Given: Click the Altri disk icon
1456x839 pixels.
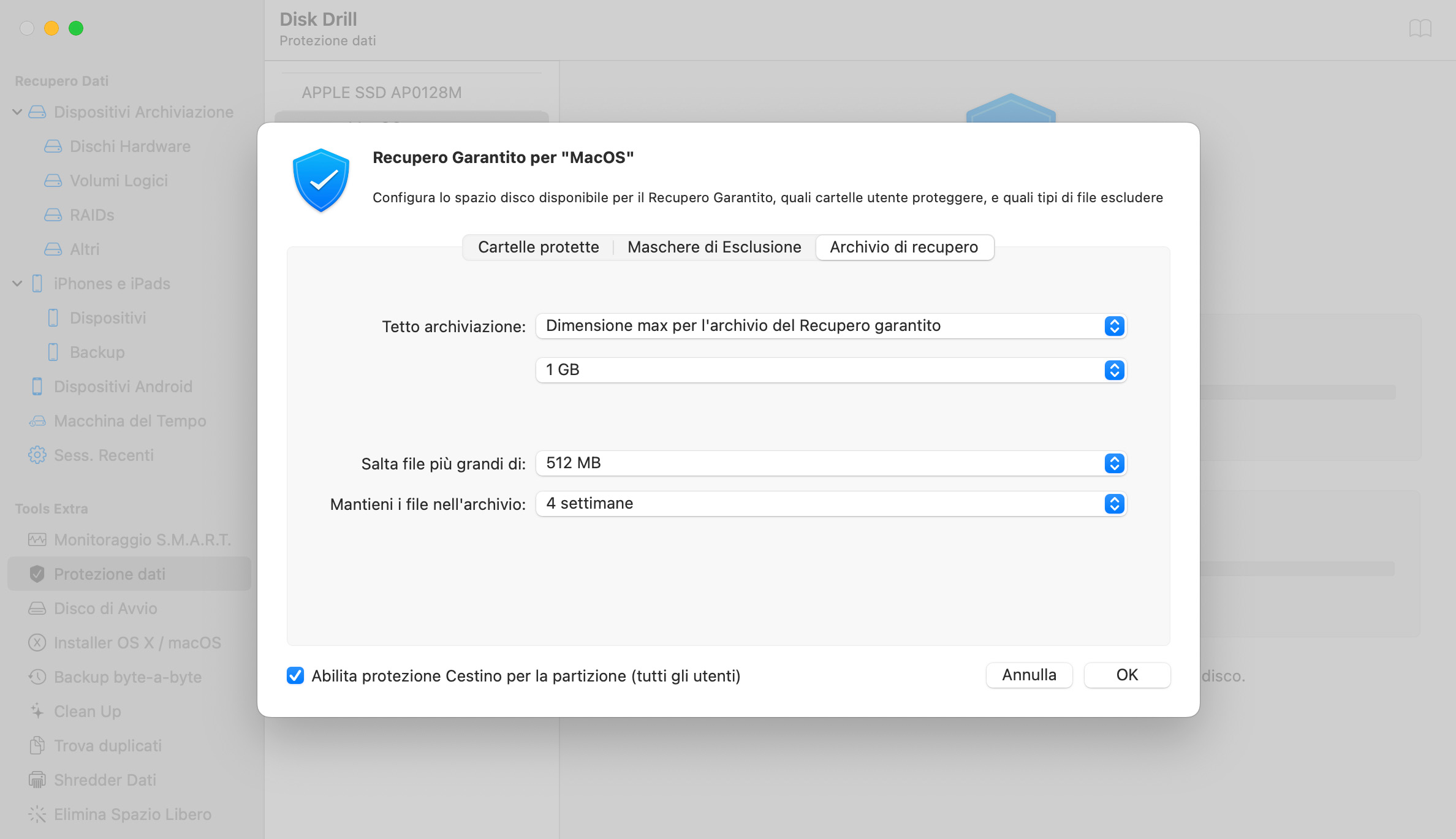Looking at the screenshot, I should (53, 249).
